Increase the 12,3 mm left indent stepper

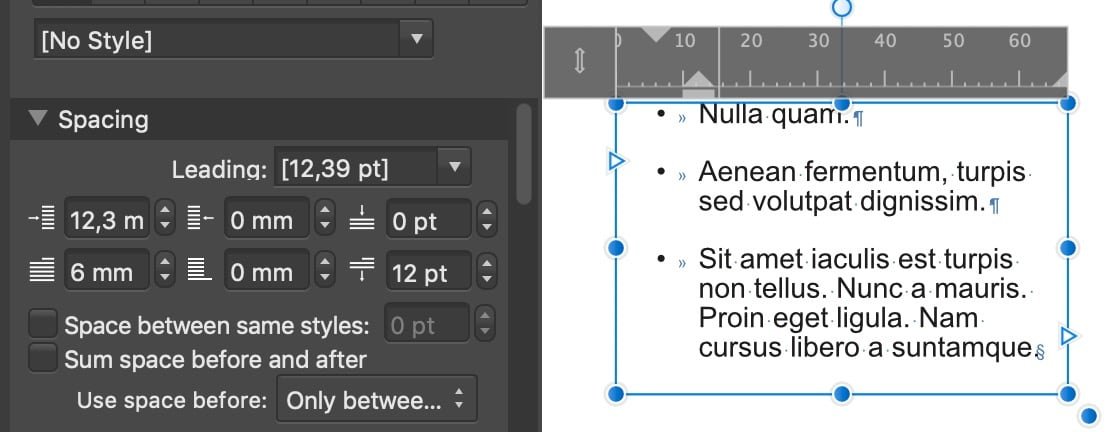point(165,211)
